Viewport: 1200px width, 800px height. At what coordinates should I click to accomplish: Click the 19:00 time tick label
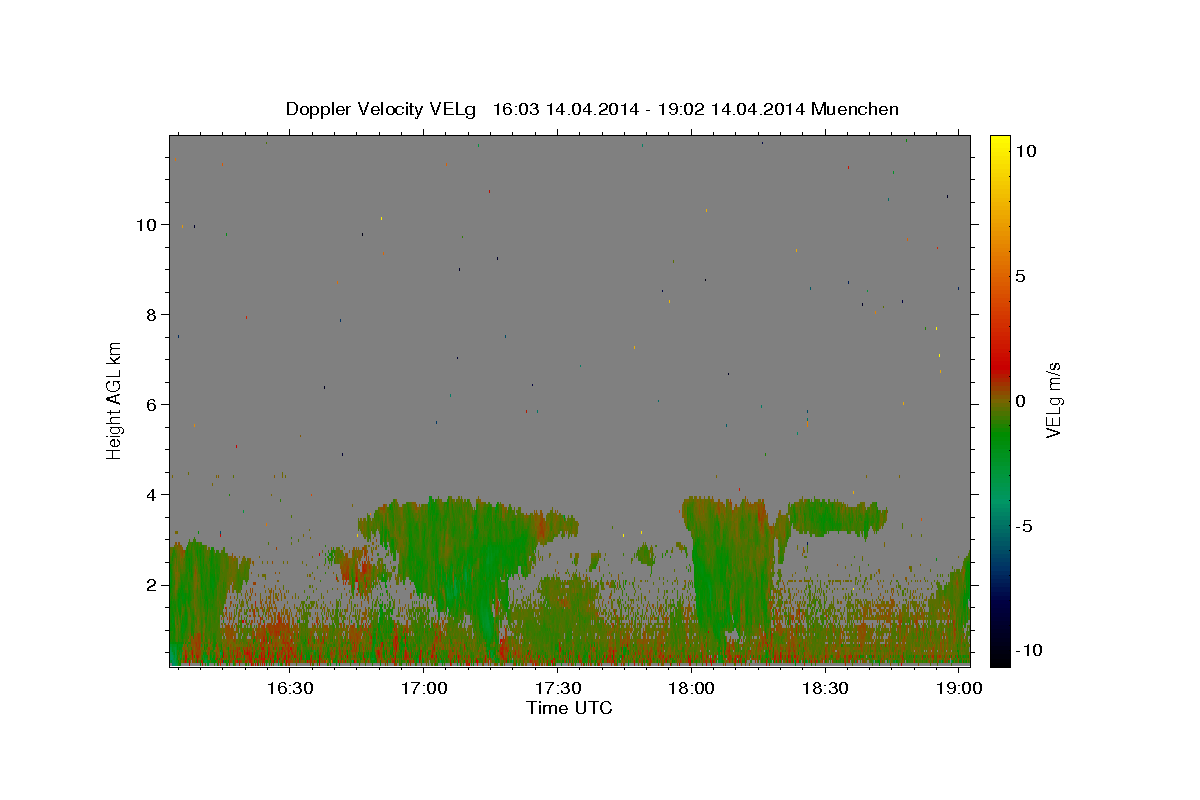pyautogui.click(x=959, y=689)
